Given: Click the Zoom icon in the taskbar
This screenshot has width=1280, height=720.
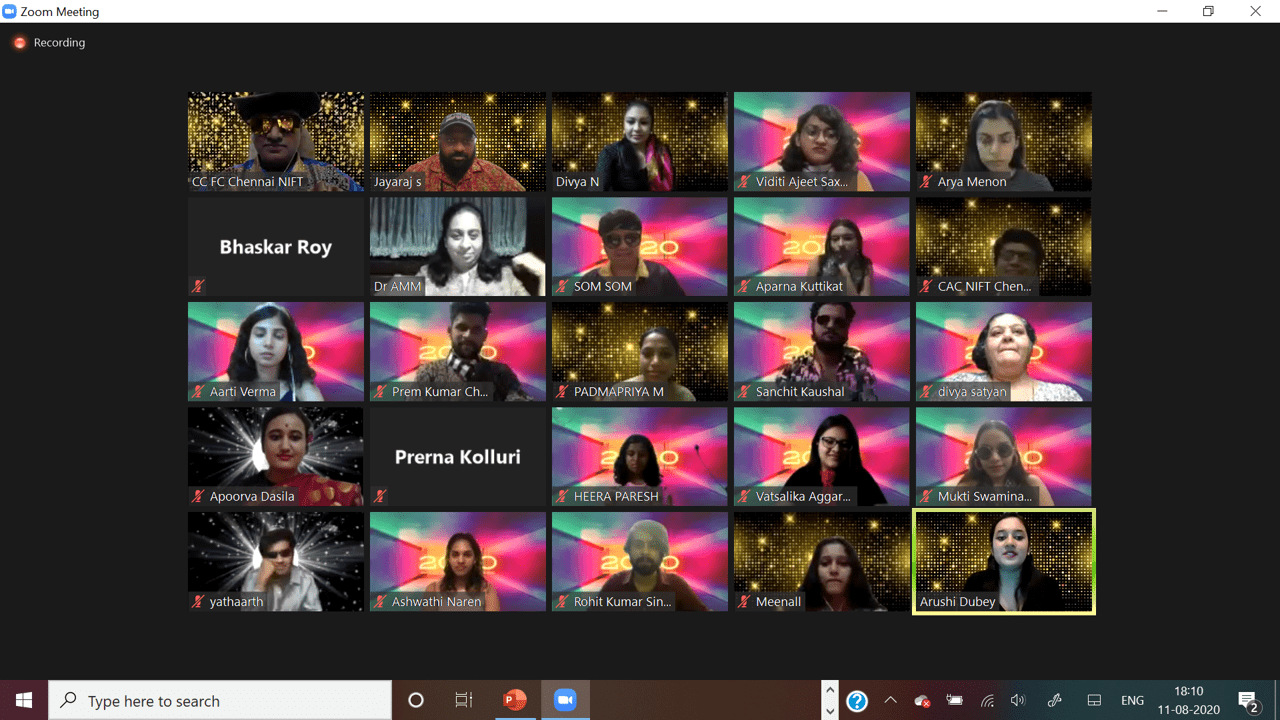Looking at the screenshot, I should coord(565,700).
